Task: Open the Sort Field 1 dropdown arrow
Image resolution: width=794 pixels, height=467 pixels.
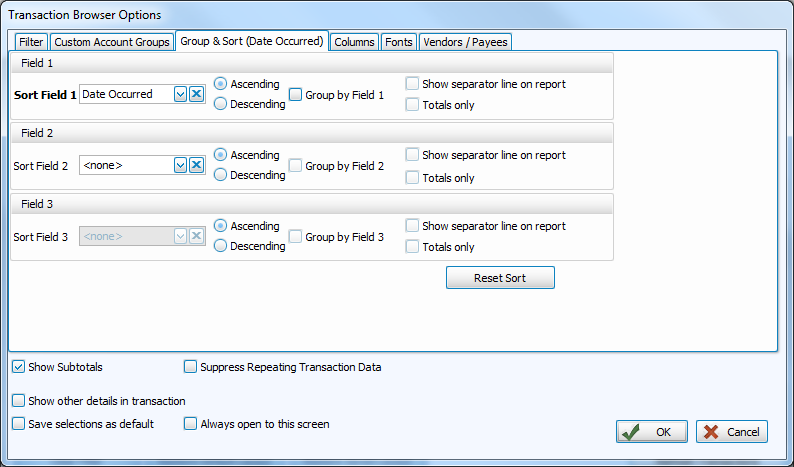Action: 181,94
